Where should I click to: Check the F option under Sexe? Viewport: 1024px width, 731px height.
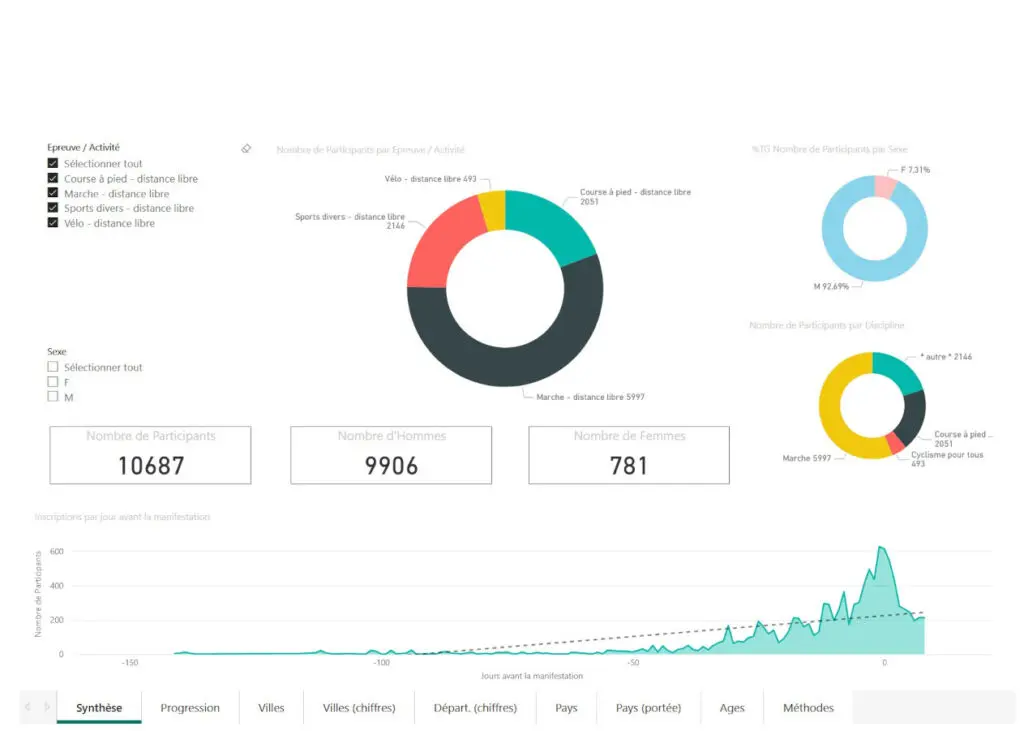(53, 382)
